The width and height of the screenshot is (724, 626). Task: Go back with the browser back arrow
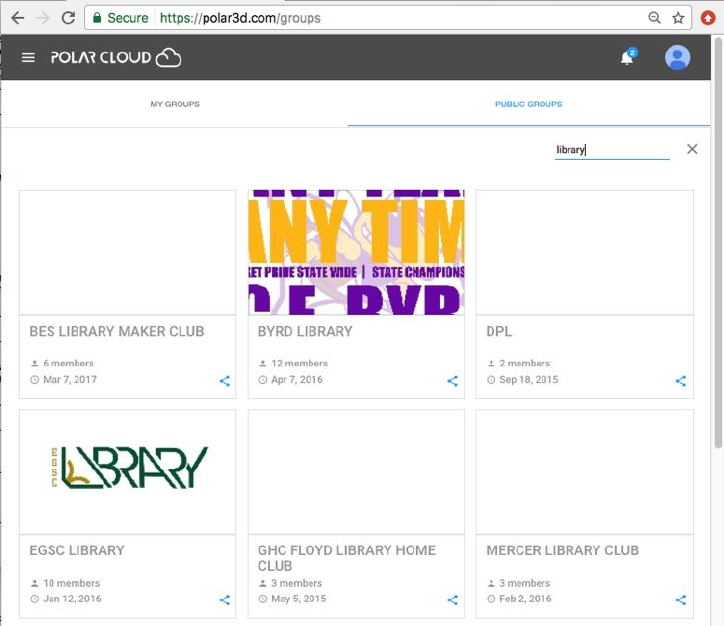point(18,18)
